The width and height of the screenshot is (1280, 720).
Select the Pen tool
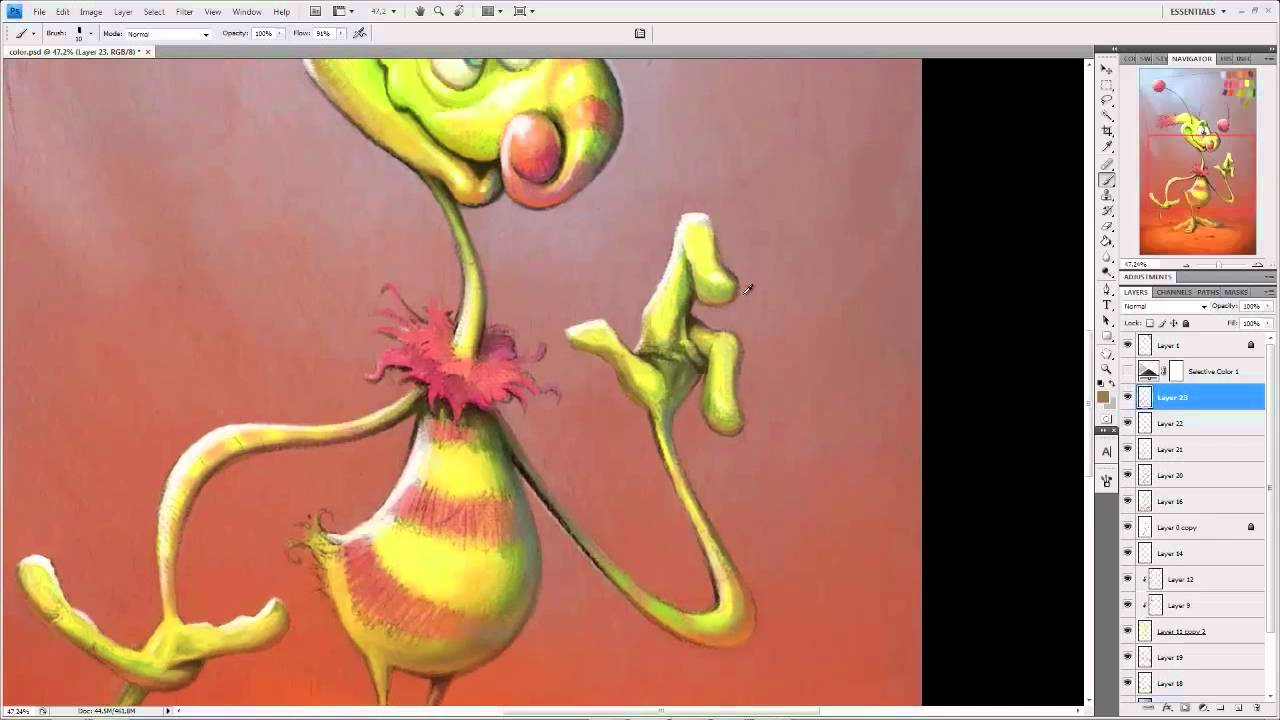[x=1107, y=289]
